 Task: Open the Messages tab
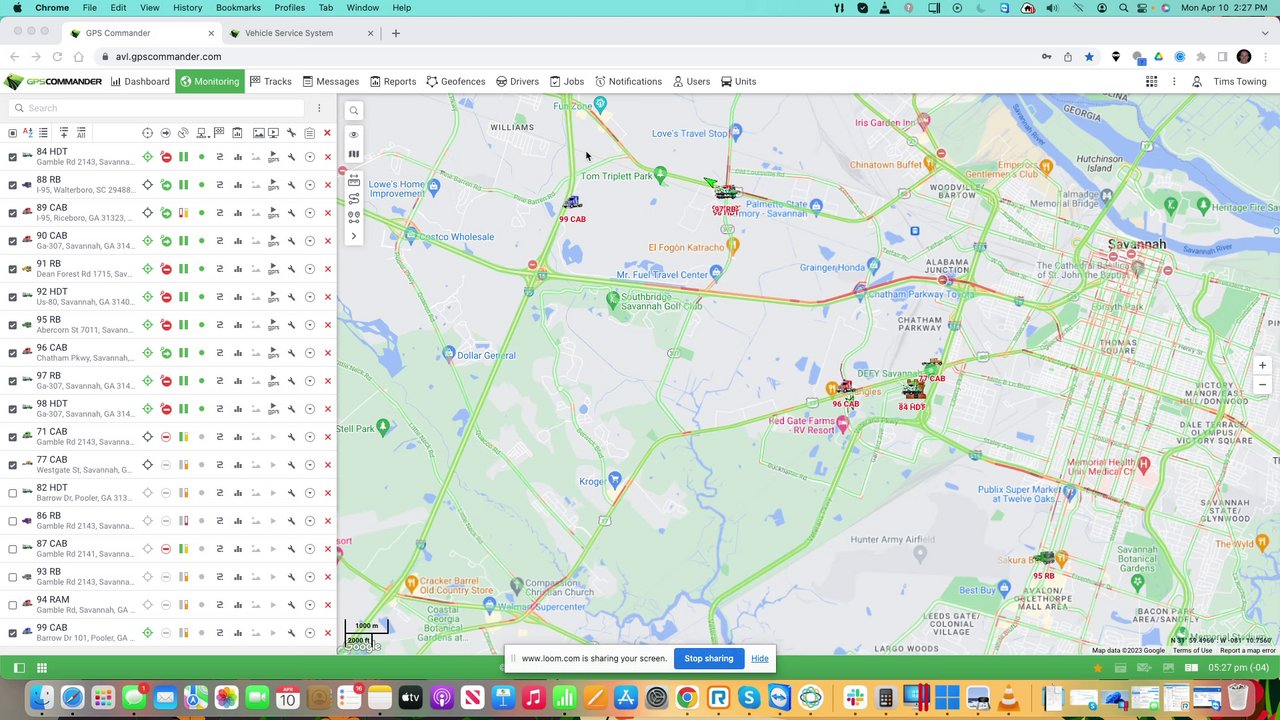pos(330,82)
